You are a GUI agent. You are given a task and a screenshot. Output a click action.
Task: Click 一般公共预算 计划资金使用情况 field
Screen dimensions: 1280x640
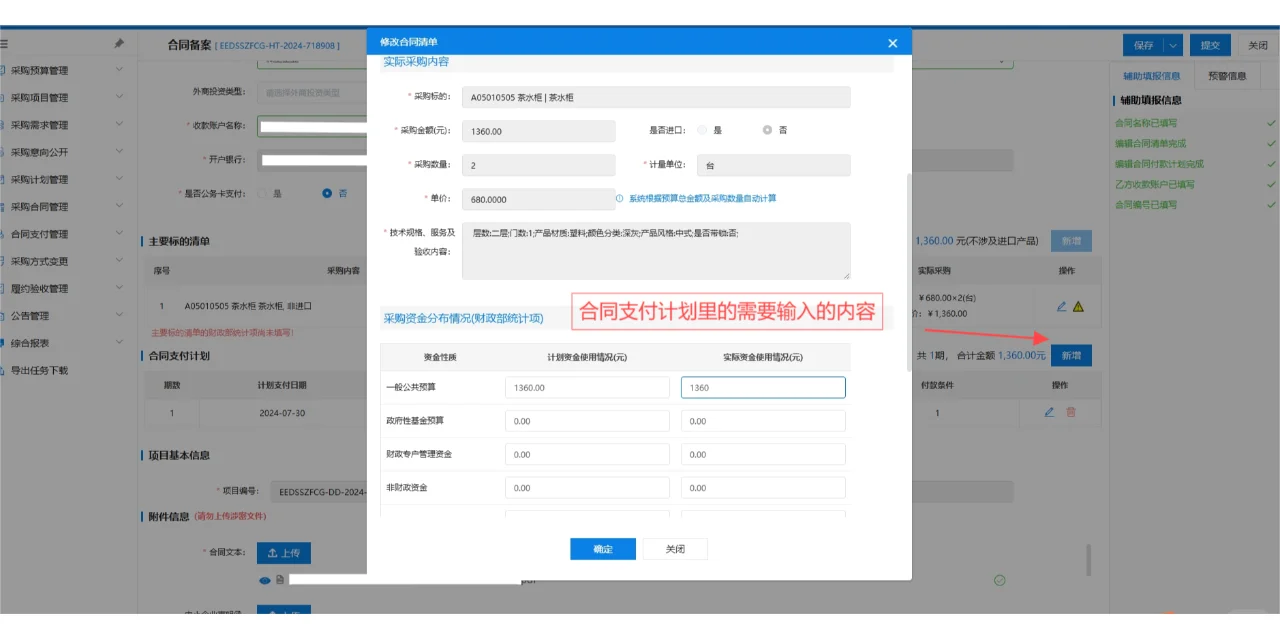tap(587, 387)
